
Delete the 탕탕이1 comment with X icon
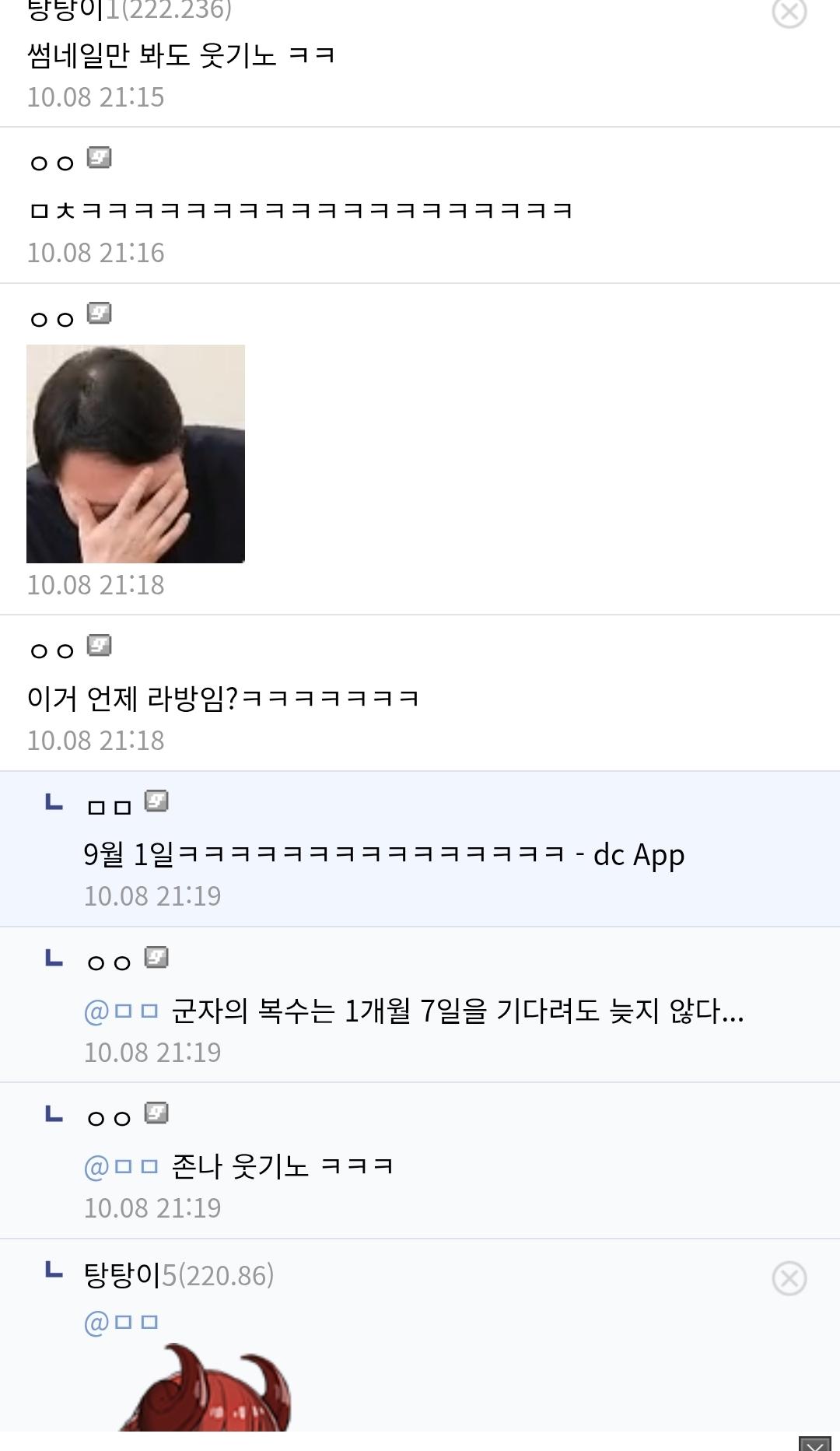(x=789, y=11)
